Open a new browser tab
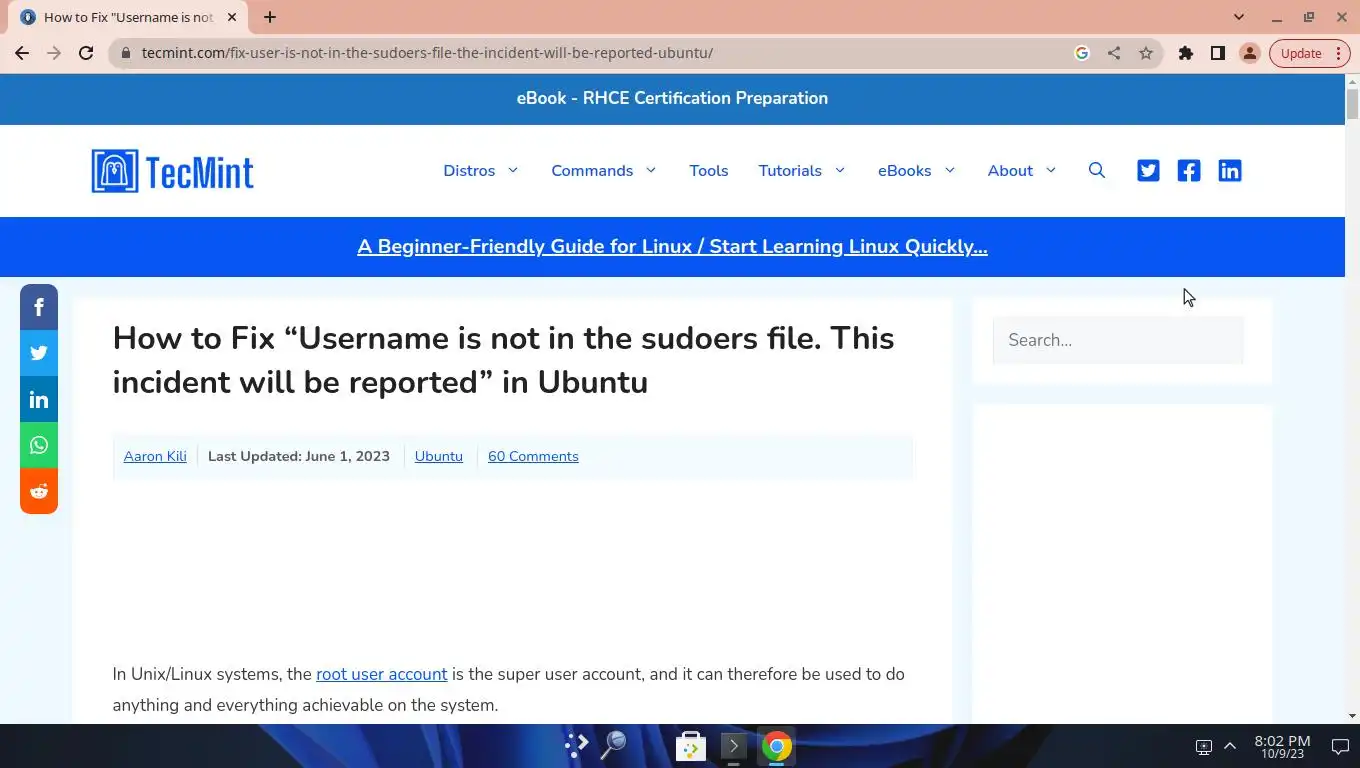 click(270, 17)
